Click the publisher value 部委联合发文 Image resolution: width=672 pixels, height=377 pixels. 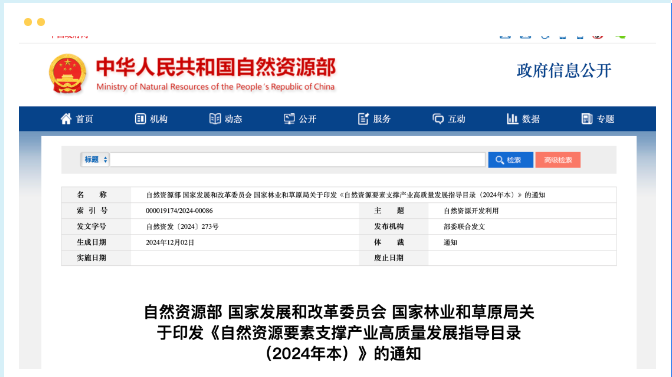pyautogui.click(x=464, y=226)
